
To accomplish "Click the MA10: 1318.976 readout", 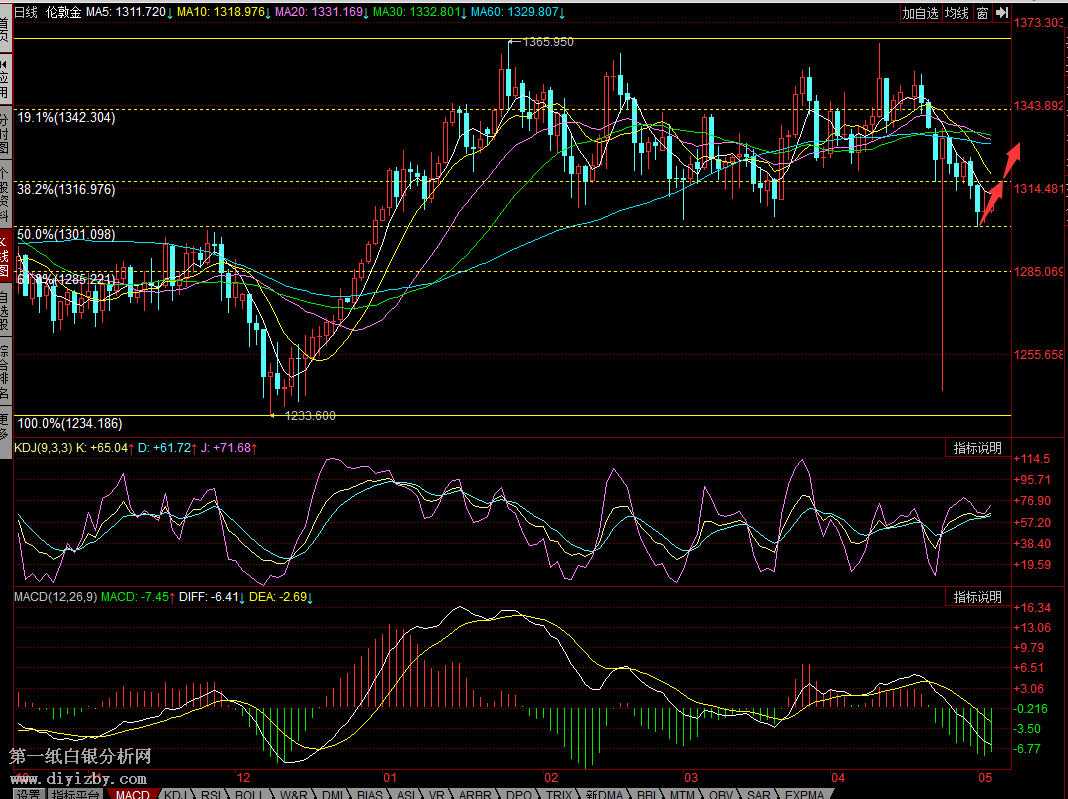I will click(223, 12).
